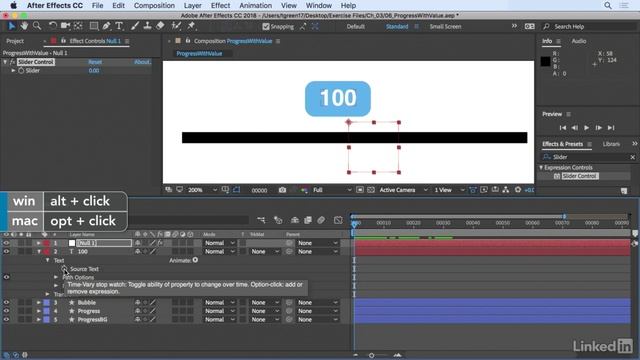Expand the Null 1 layer properties
This screenshot has height=360, width=640.
[x=39, y=243]
